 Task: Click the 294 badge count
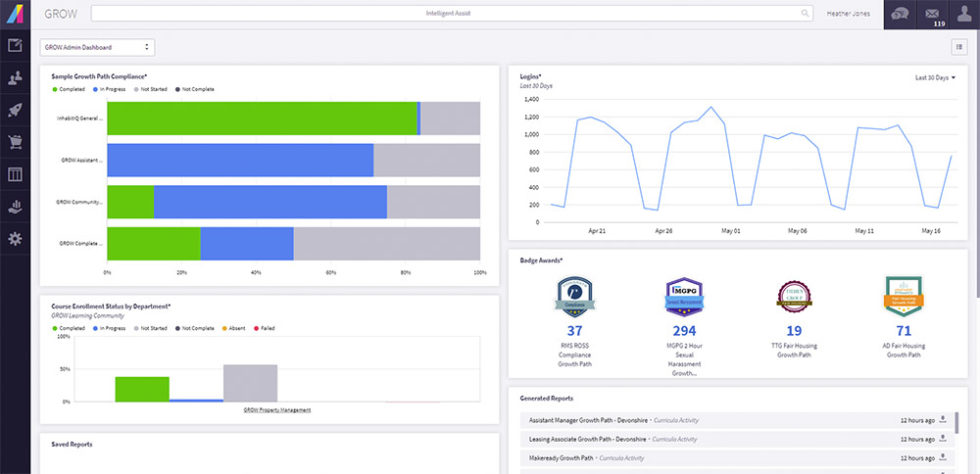click(684, 331)
